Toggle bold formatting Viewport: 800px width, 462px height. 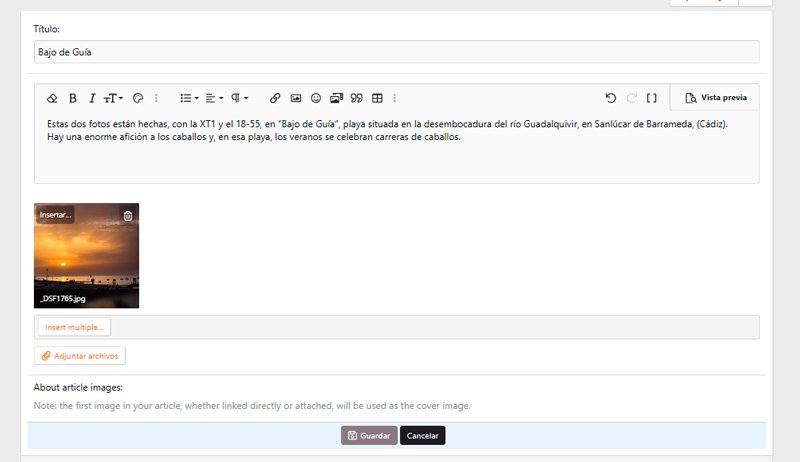[x=73, y=98]
